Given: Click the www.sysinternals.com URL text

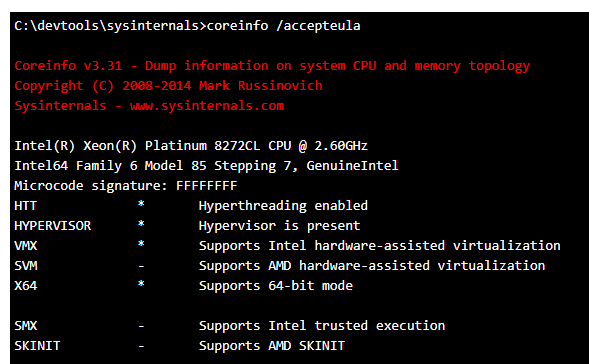Looking at the screenshot, I should 207,106.
